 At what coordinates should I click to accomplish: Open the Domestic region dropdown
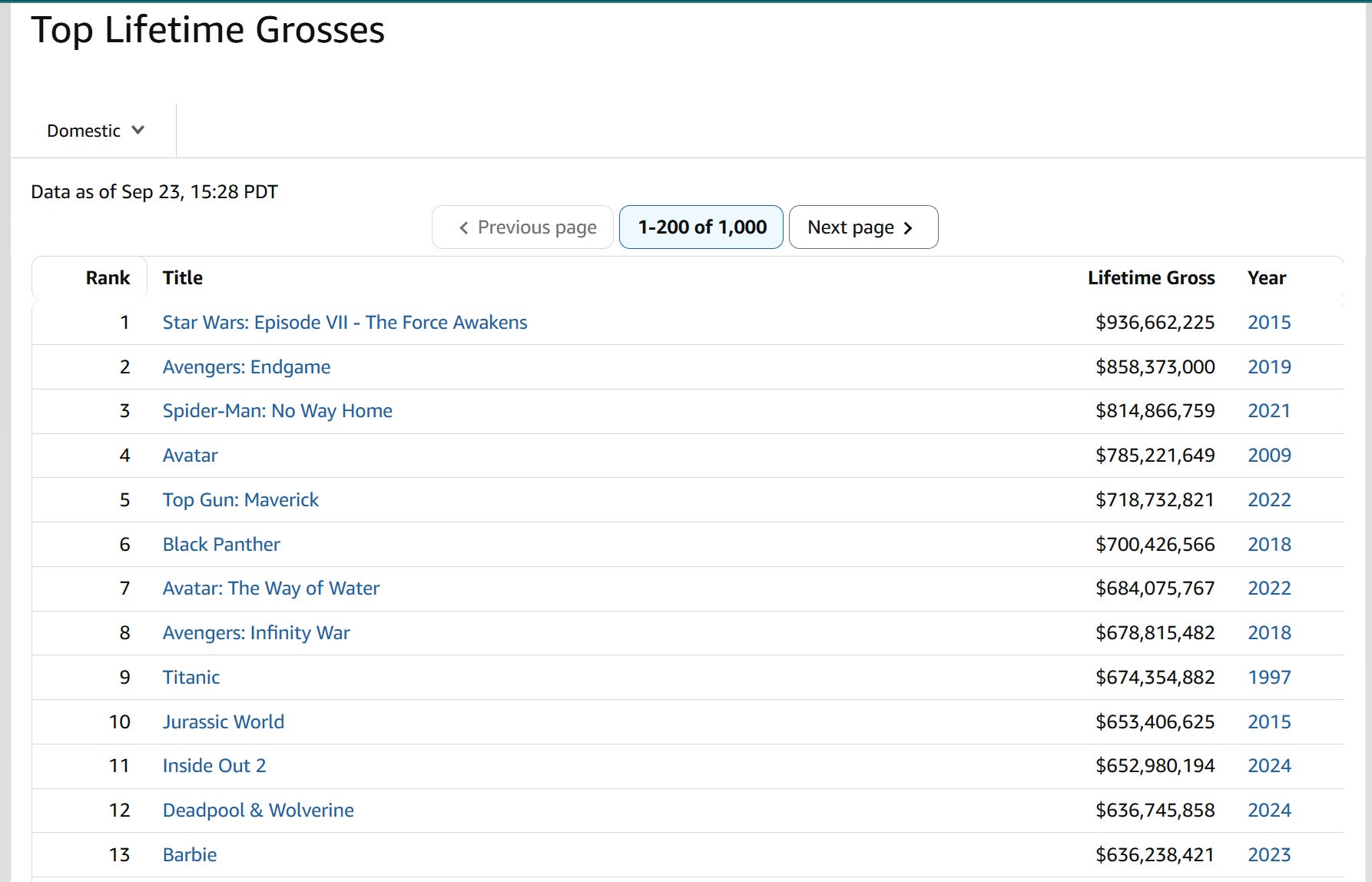tap(95, 131)
